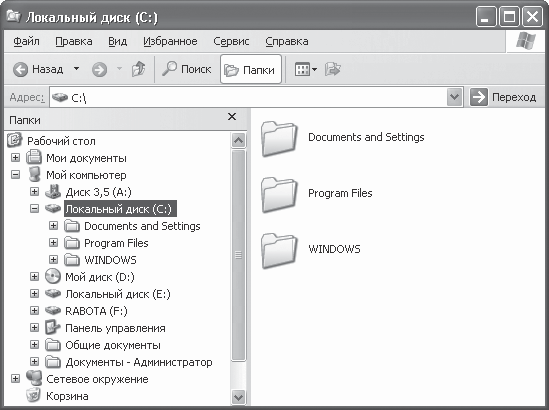The height and width of the screenshot is (410, 549).
Task: Go up one folder level icon
Action: point(138,69)
